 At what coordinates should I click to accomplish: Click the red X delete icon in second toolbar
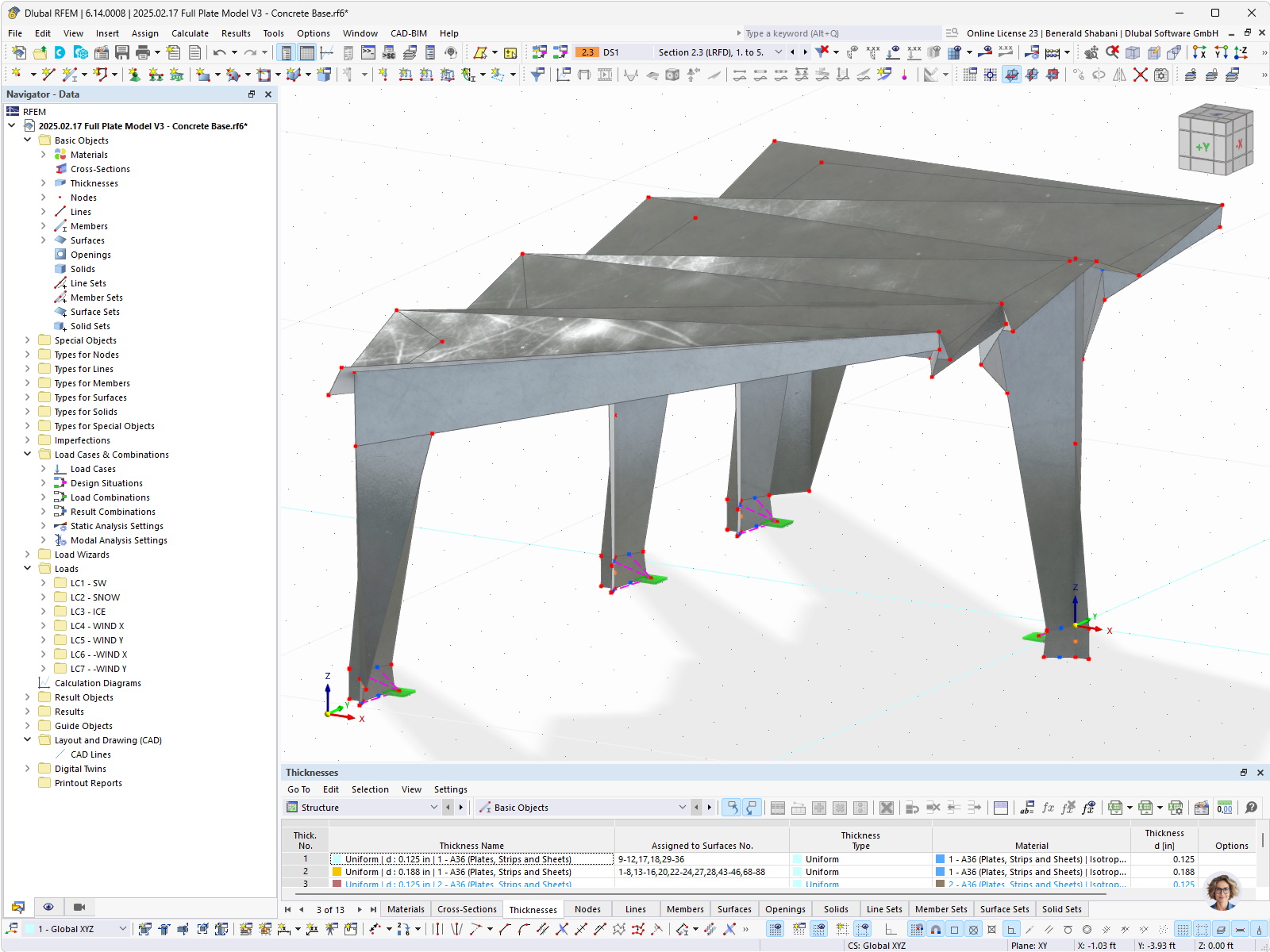pyautogui.click(x=1141, y=75)
